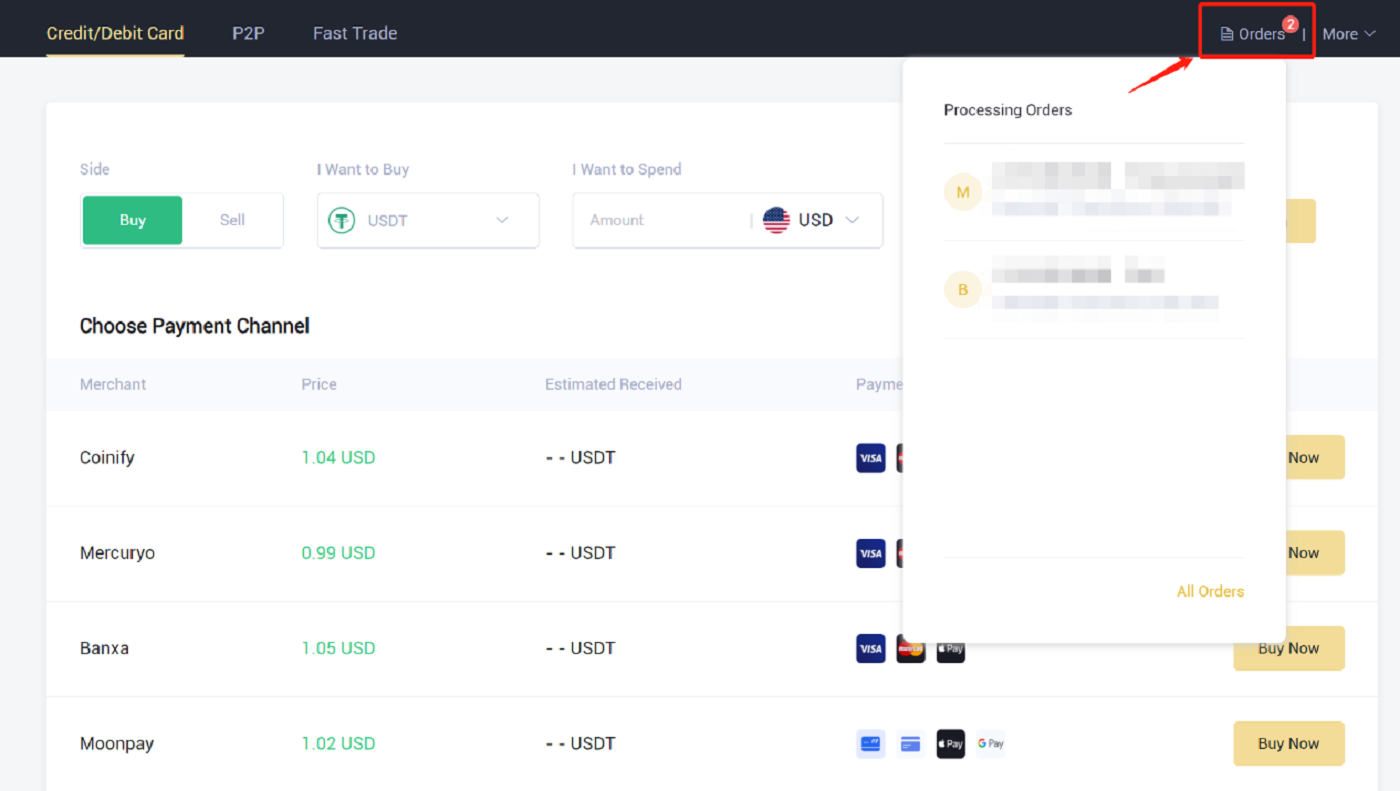Click the US flag icon next to USD
Viewport: 1400px width, 791px height.
pos(776,220)
